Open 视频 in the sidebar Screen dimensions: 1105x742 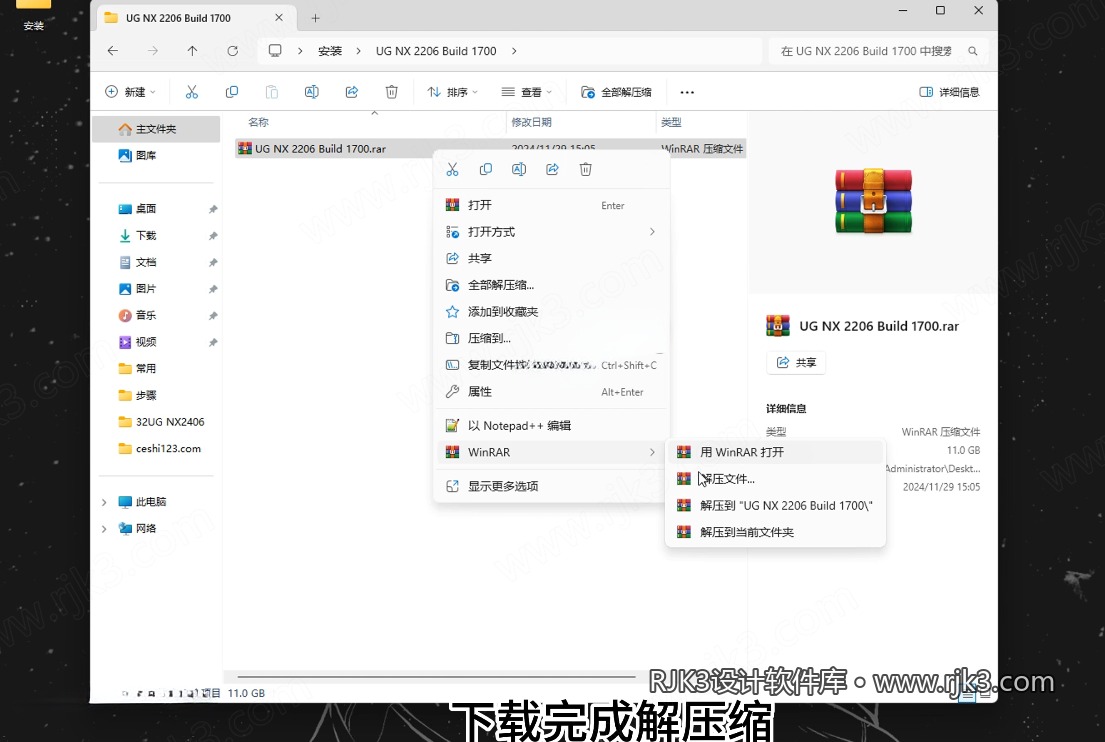(x=156, y=342)
